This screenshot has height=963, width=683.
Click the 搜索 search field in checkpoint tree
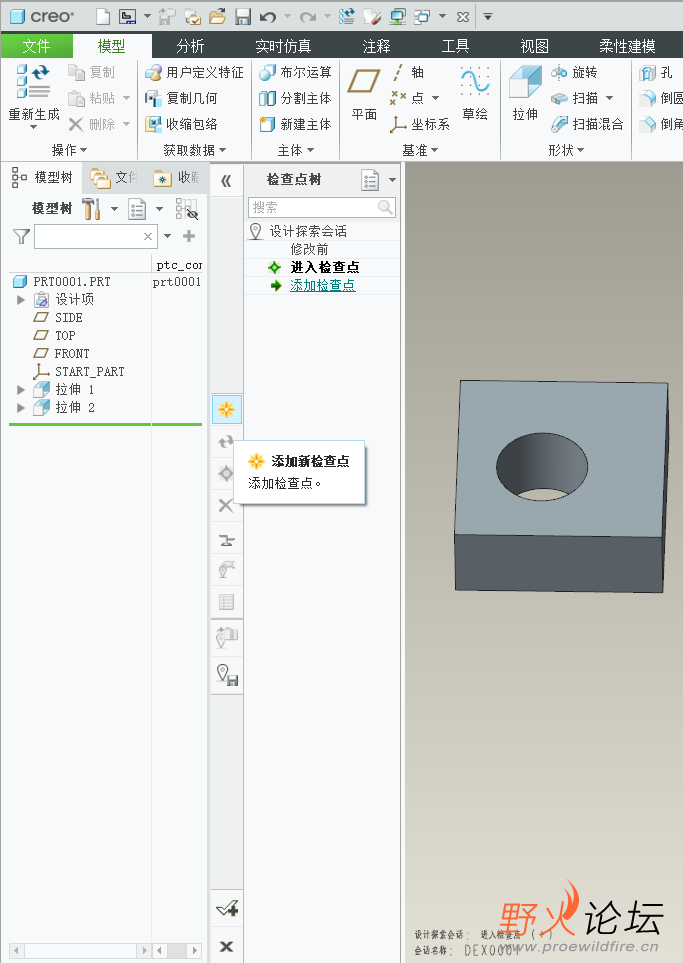tap(322, 208)
